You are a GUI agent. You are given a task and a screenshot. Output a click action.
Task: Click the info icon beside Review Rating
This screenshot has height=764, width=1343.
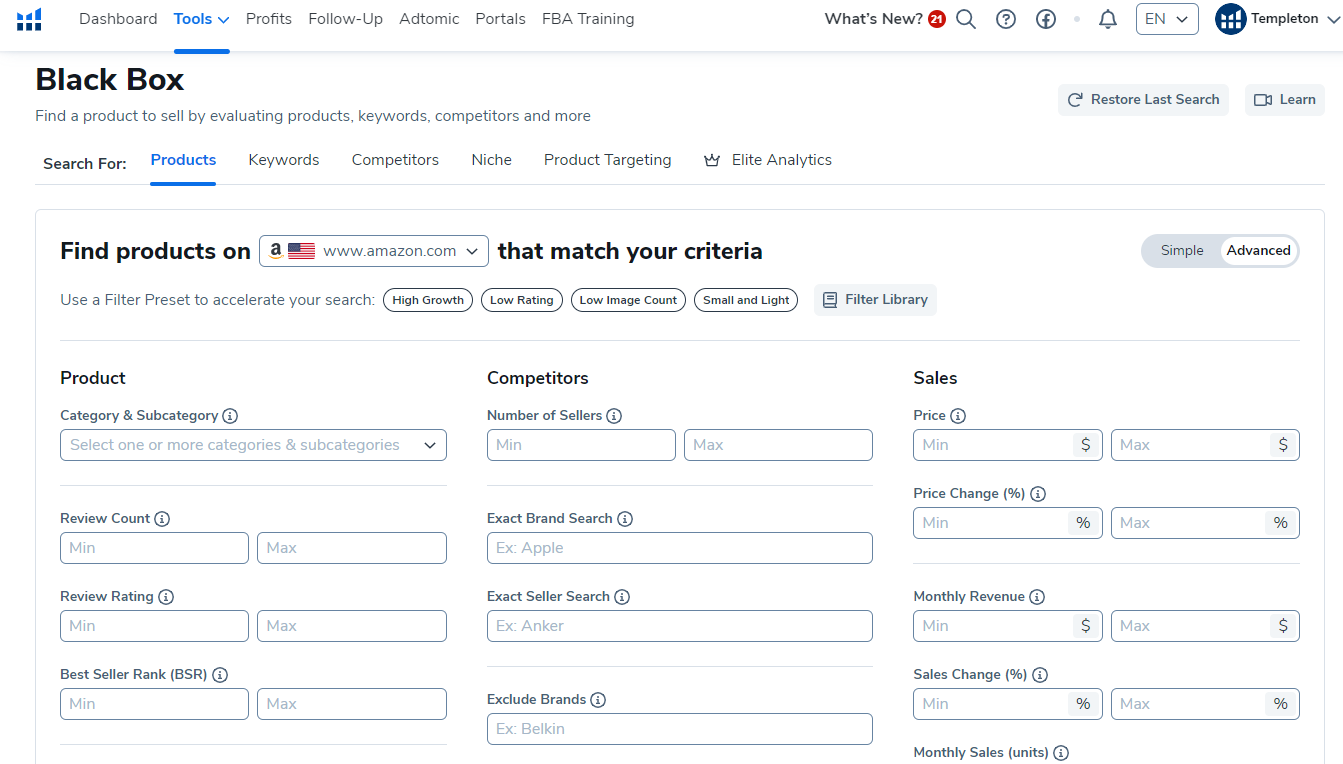[166, 597]
